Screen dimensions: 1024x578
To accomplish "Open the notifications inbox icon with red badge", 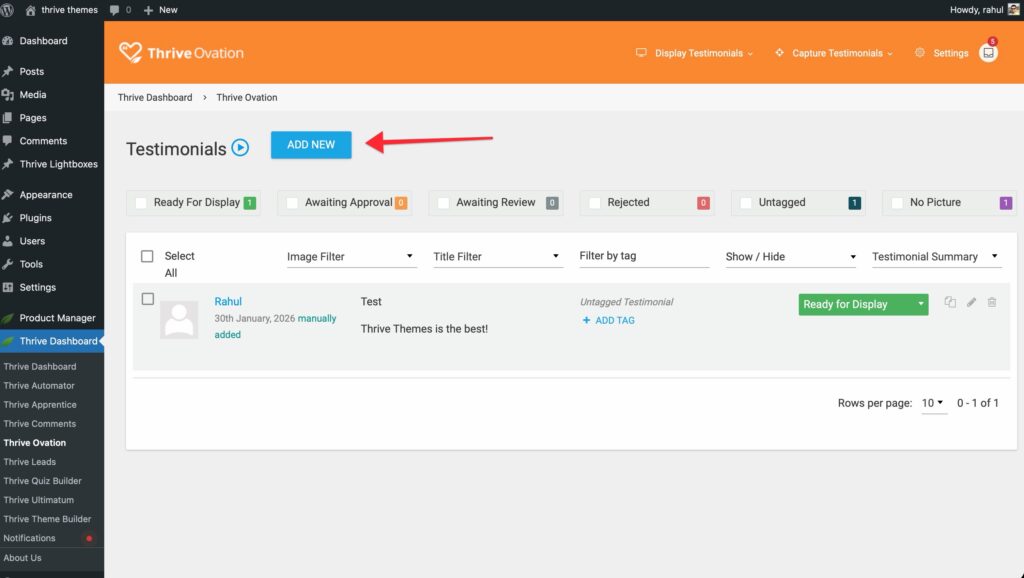I will point(988,53).
